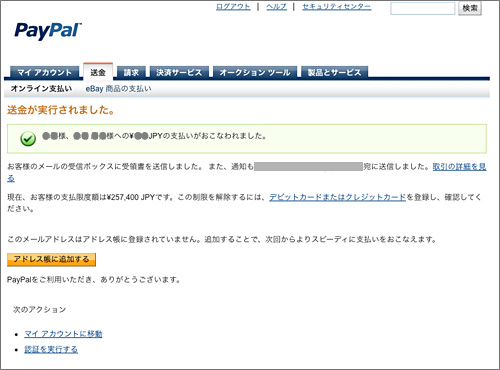Click the 送金が実行されました heading

point(60,110)
